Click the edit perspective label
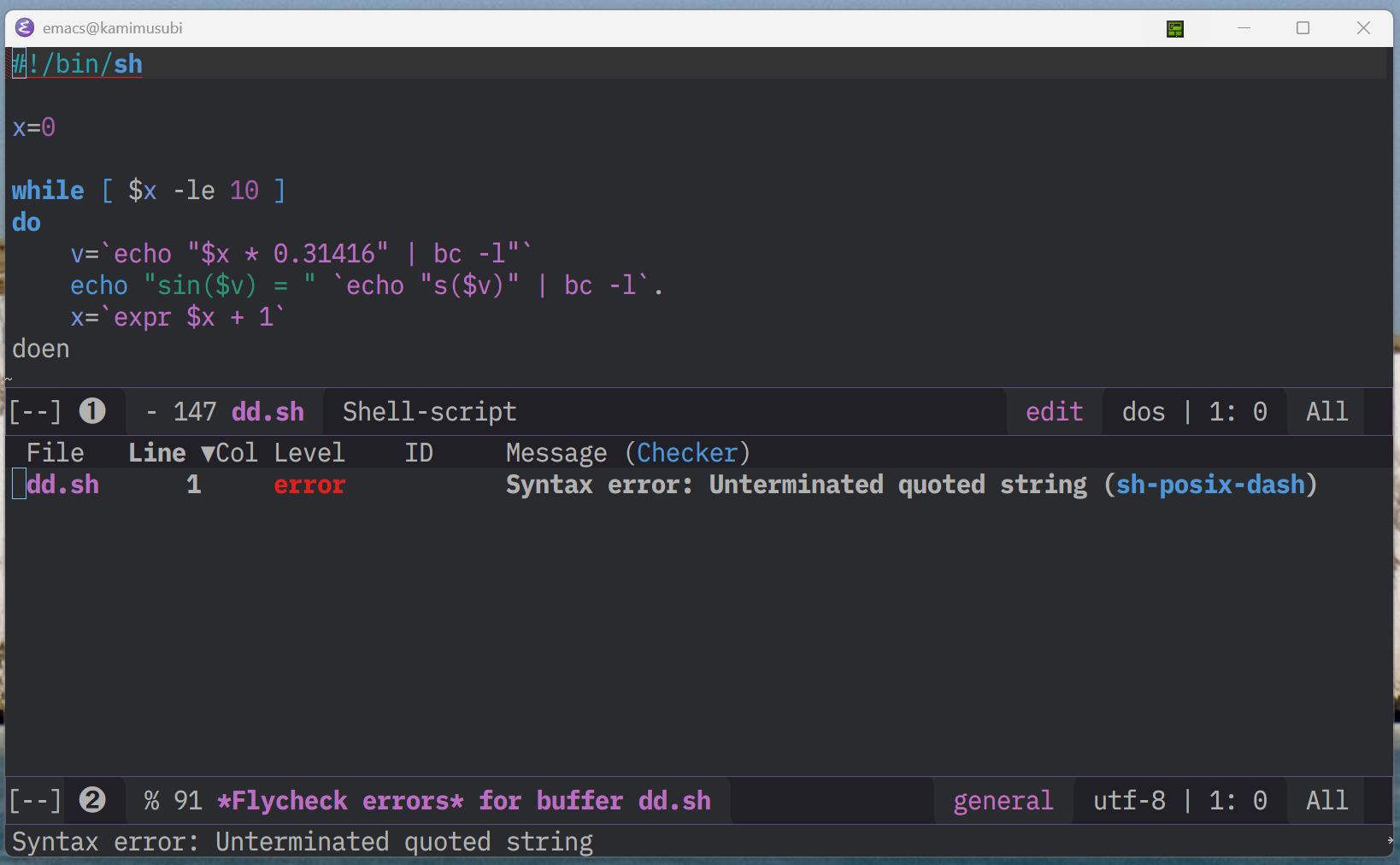The height and width of the screenshot is (865, 1400). [x=1054, y=412]
